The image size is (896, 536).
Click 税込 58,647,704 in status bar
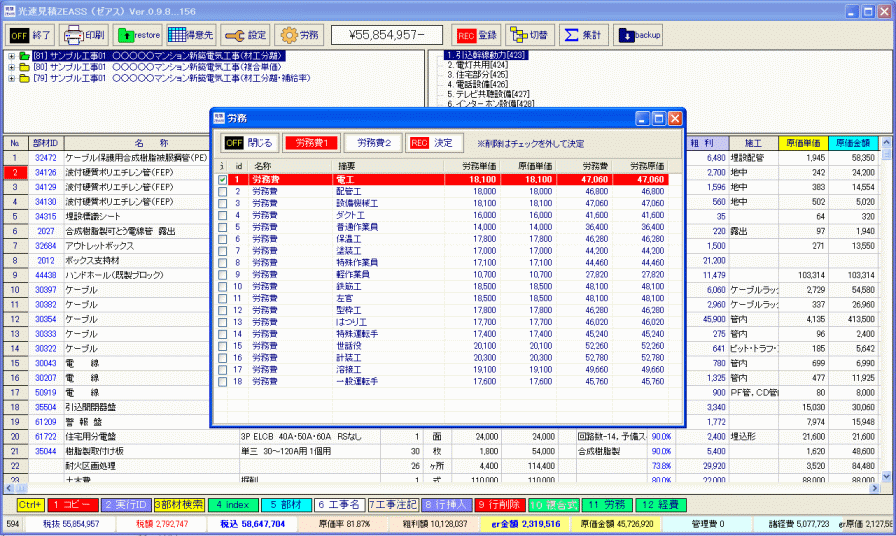pos(253,524)
